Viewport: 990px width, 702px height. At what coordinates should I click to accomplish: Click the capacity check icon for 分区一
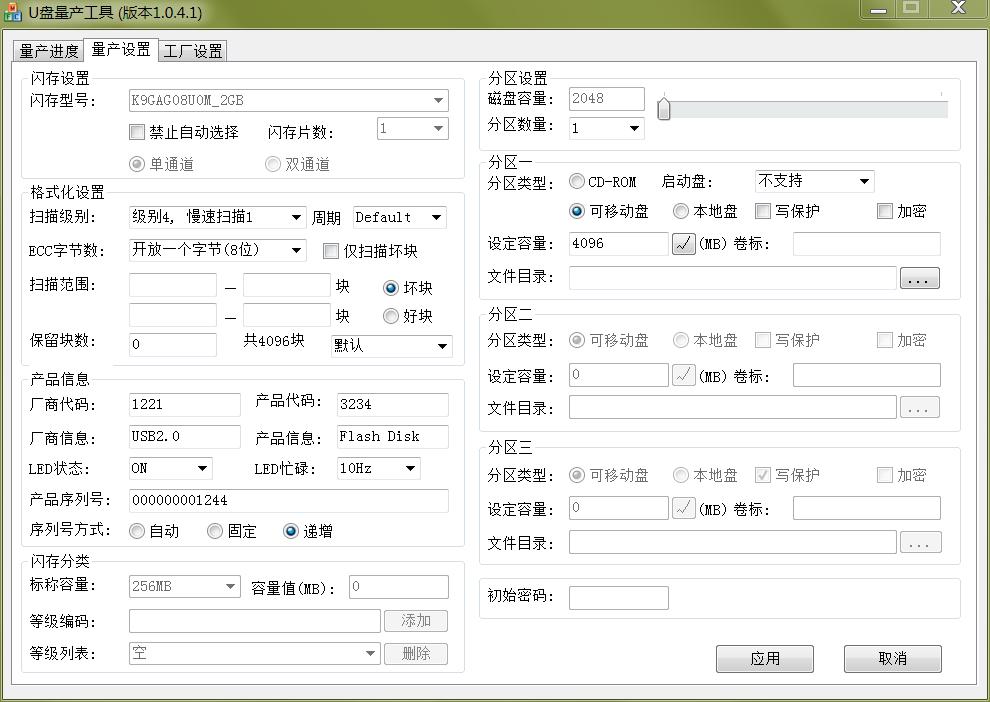pos(683,244)
